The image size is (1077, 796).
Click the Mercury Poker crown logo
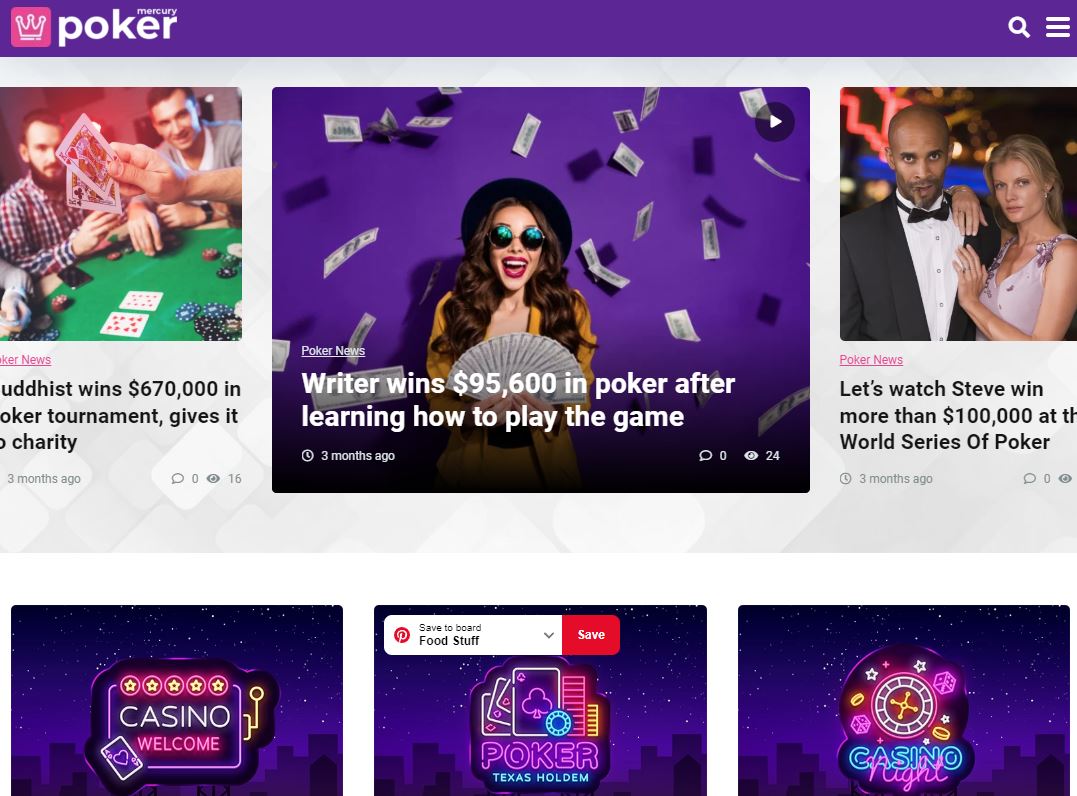[x=31, y=27]
